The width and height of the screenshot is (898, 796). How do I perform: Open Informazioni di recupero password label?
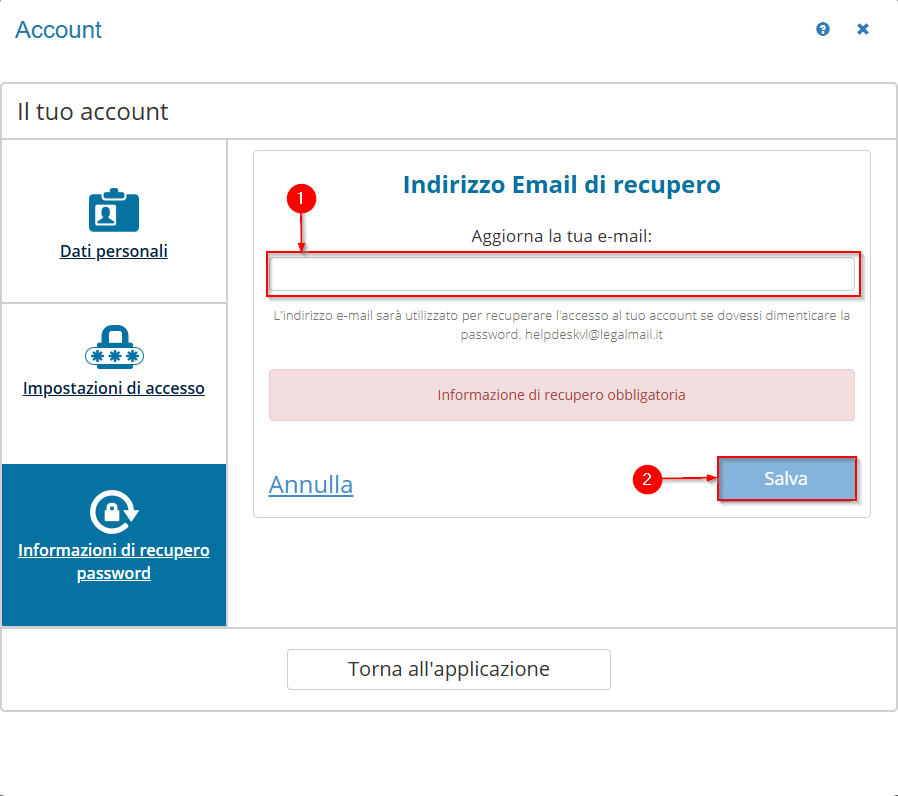(114, 561)
